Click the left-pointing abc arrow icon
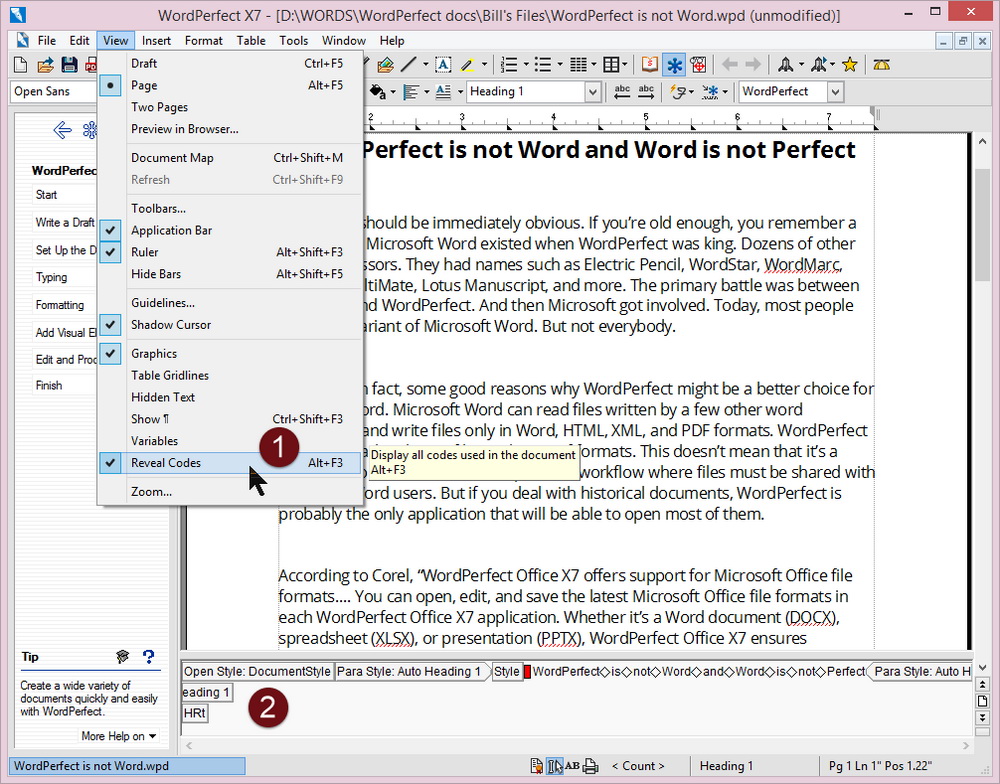 coord(622,92)
